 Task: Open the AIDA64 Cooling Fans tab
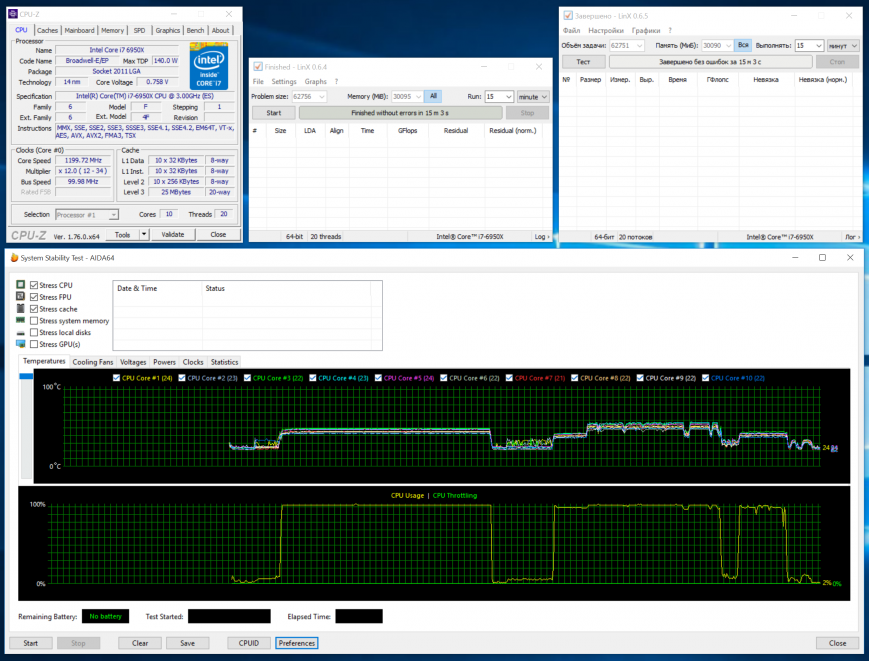coord(93,362)
